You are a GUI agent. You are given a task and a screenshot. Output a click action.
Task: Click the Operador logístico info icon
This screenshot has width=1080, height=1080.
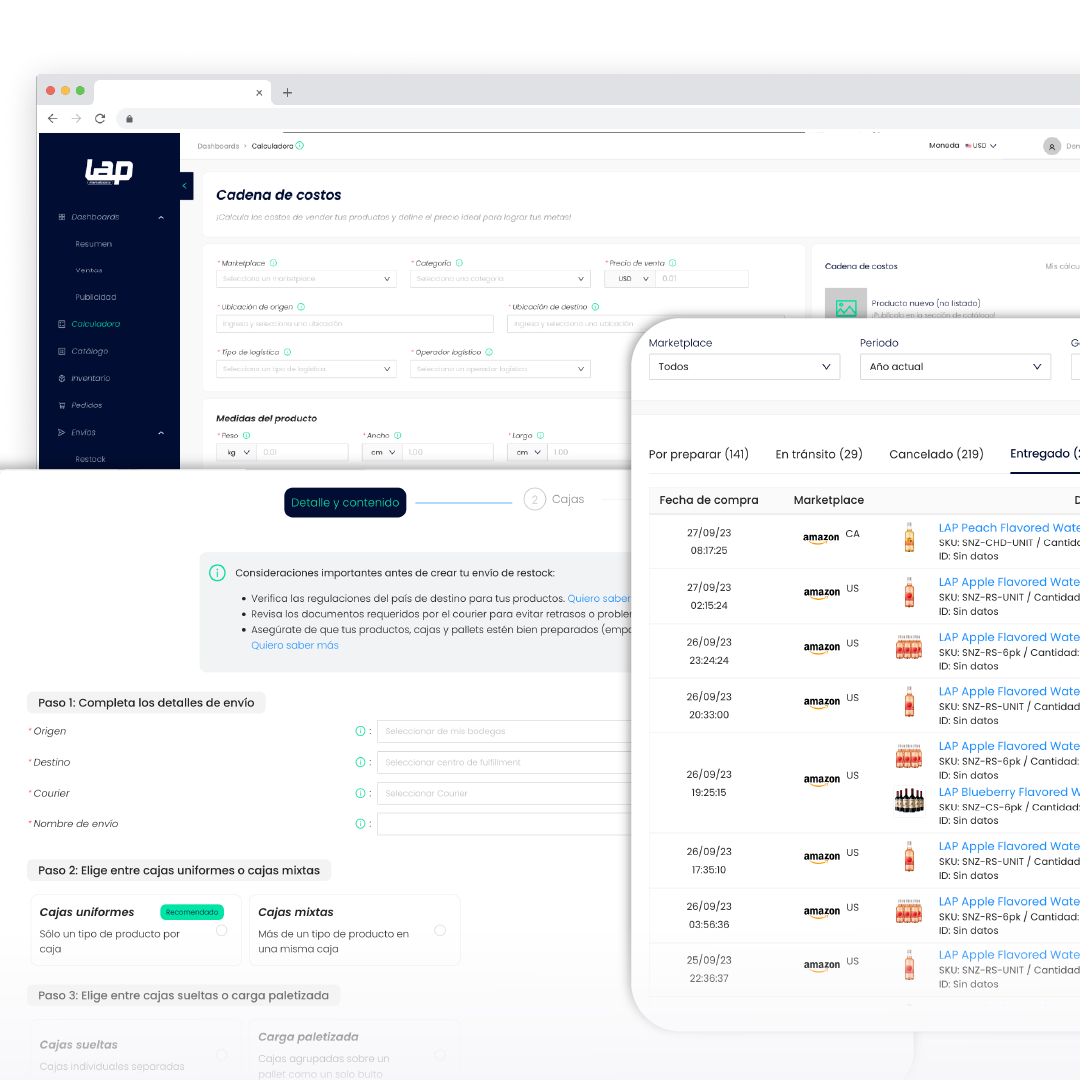click(x=489, y=352)
